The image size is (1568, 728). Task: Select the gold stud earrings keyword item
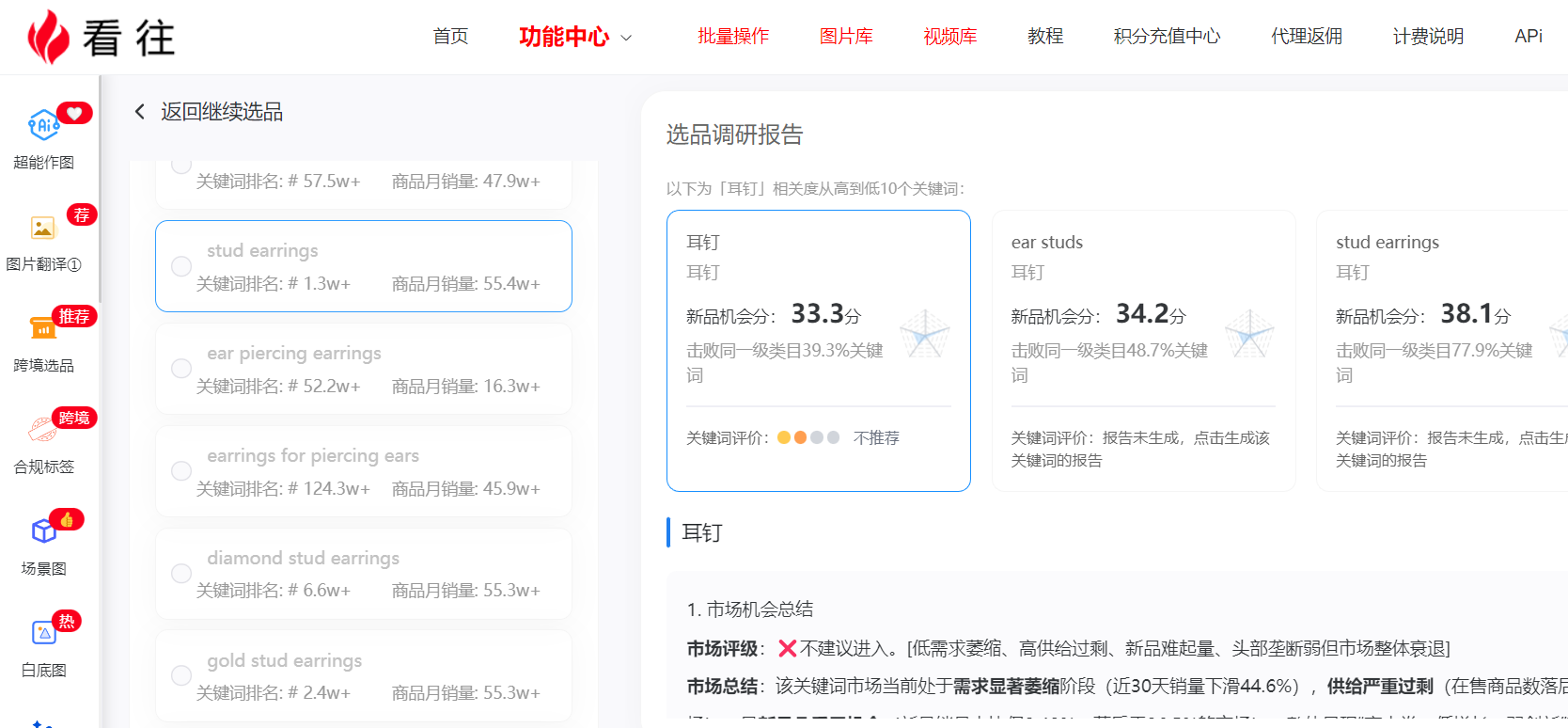[364, 675]
